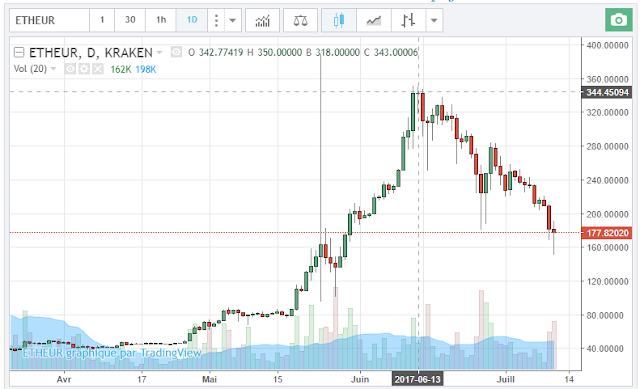Click the compare scales icon
This screenshot has width=640, height=389.
pos(300,20)
